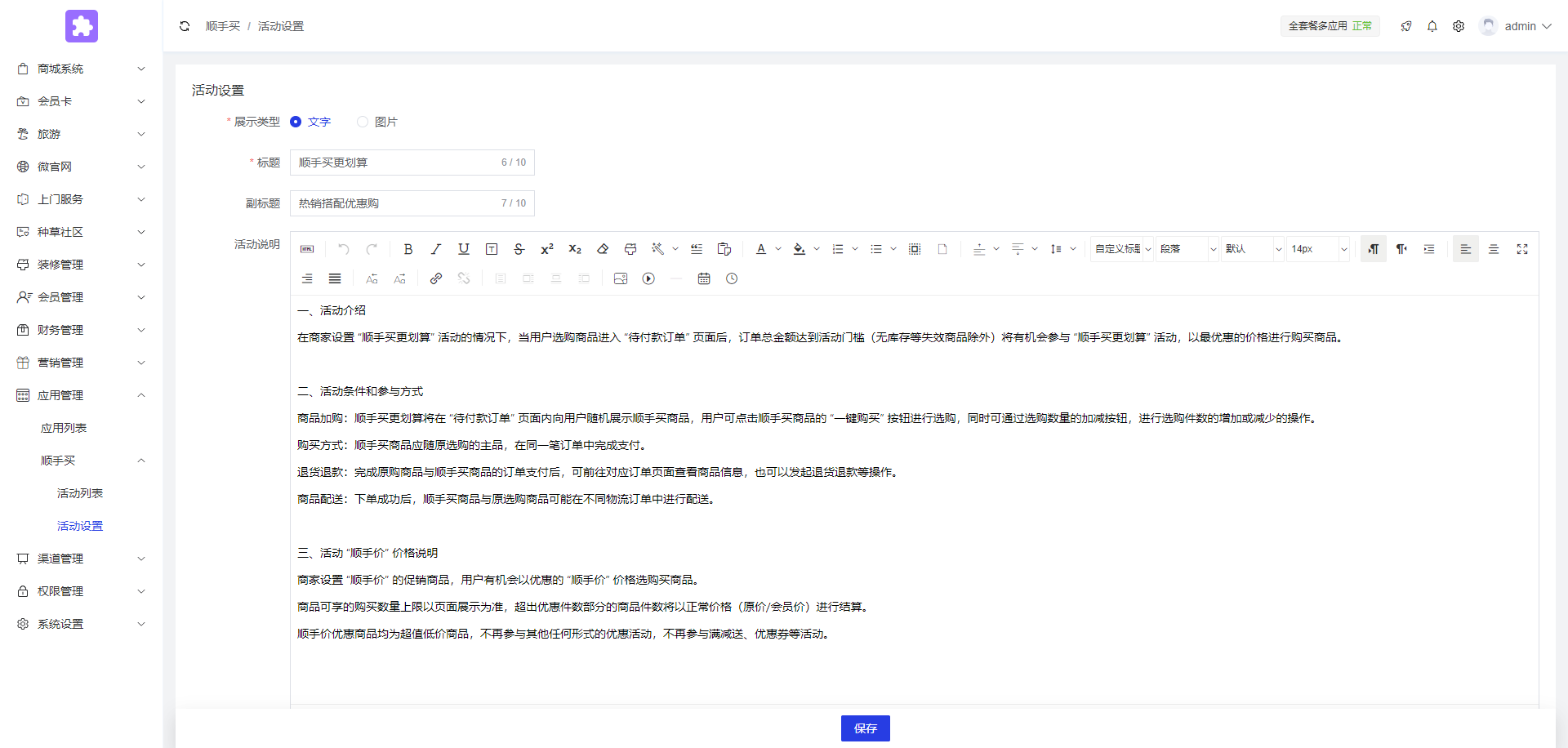Screen dimensions: 1568x748
Task: Switch to the 活动列表 sidebar item
Action: click(79, 492)
